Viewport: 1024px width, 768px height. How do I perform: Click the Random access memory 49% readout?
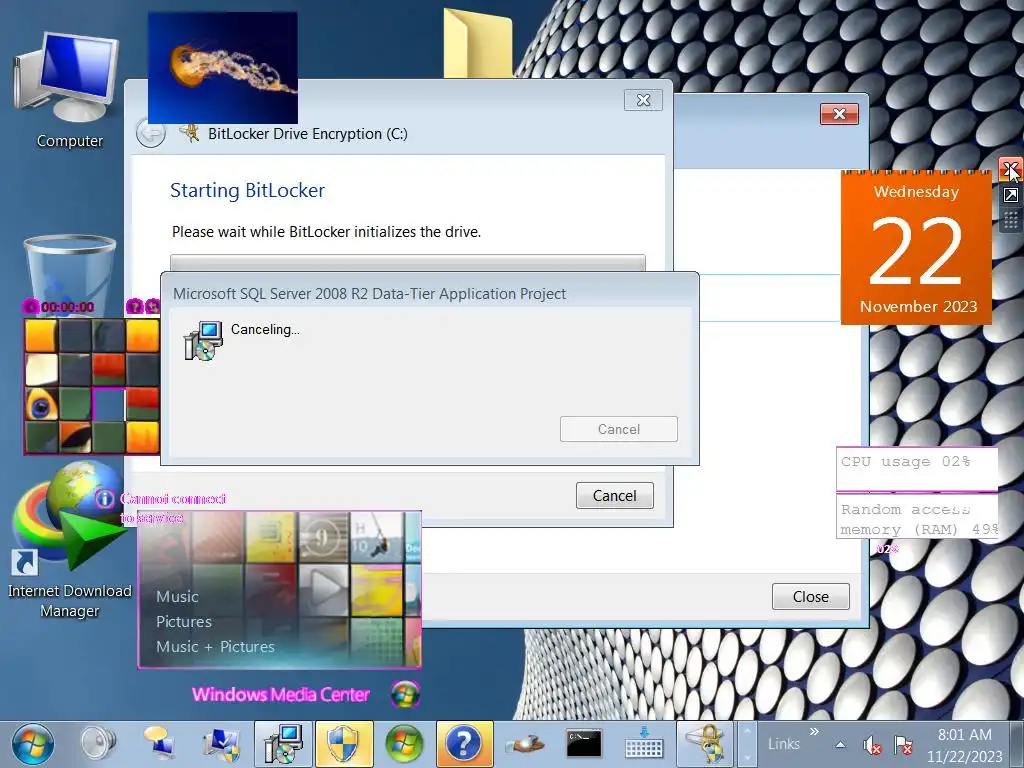pos(919,519)
